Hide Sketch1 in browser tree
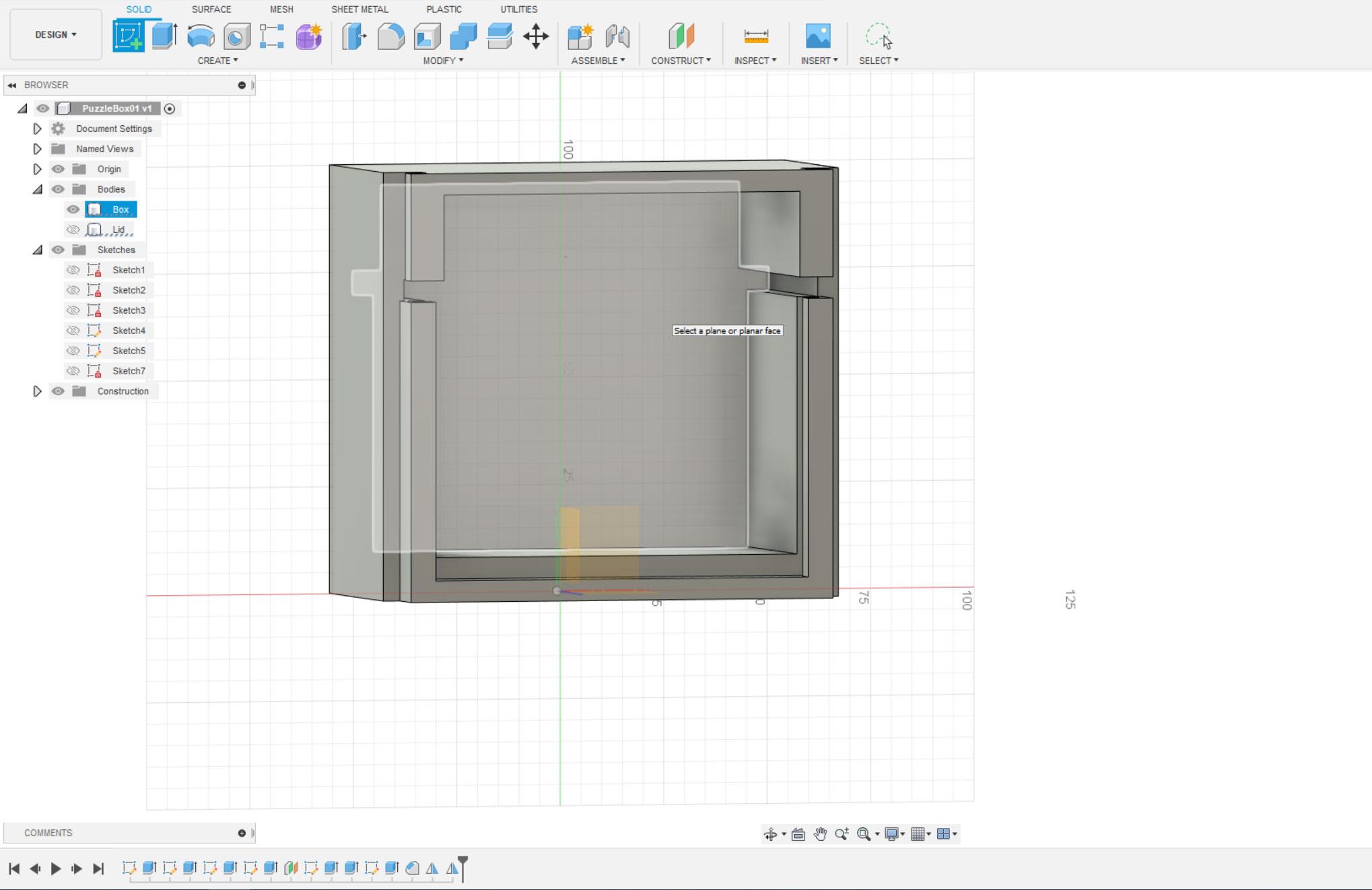 pos(73,269)
